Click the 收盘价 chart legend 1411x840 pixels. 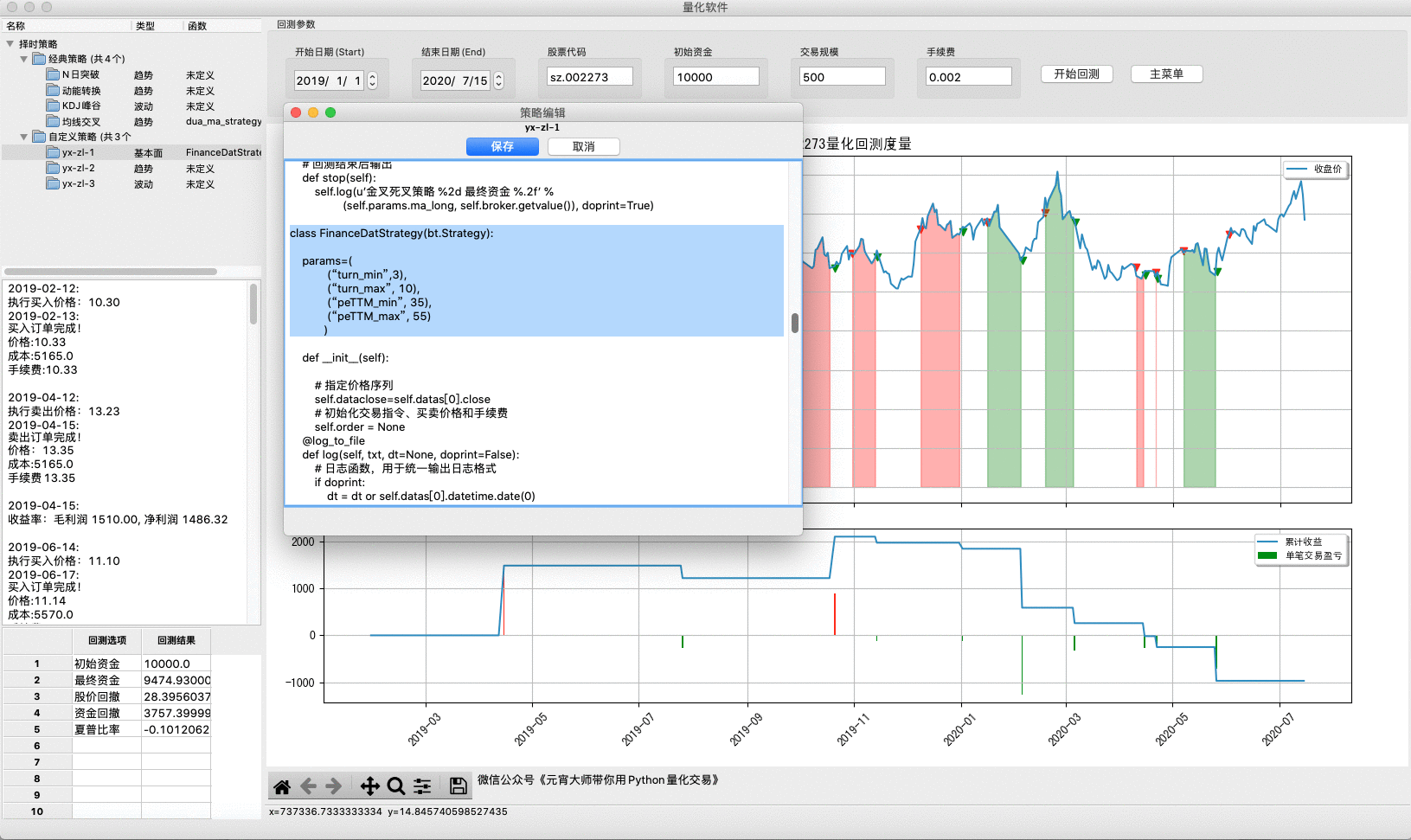click(1314, 170)
